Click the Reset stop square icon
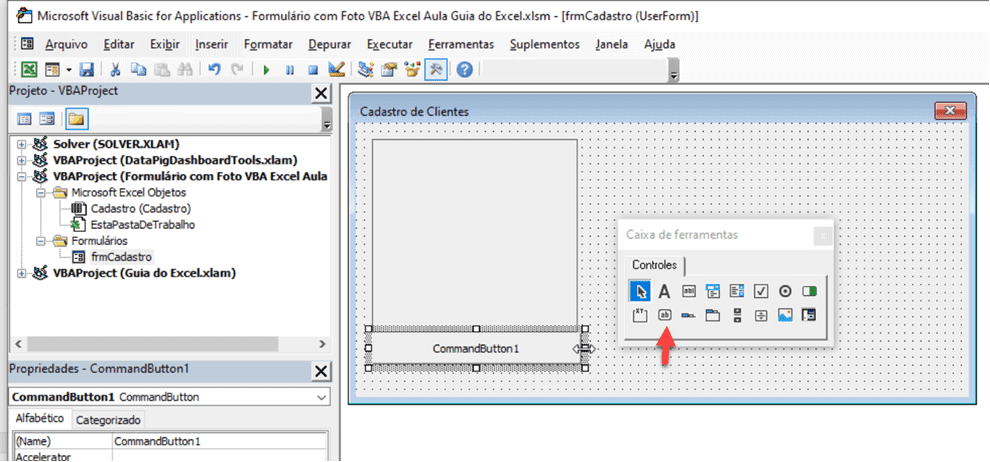This screenshot has height=462, width=990. 313,70
